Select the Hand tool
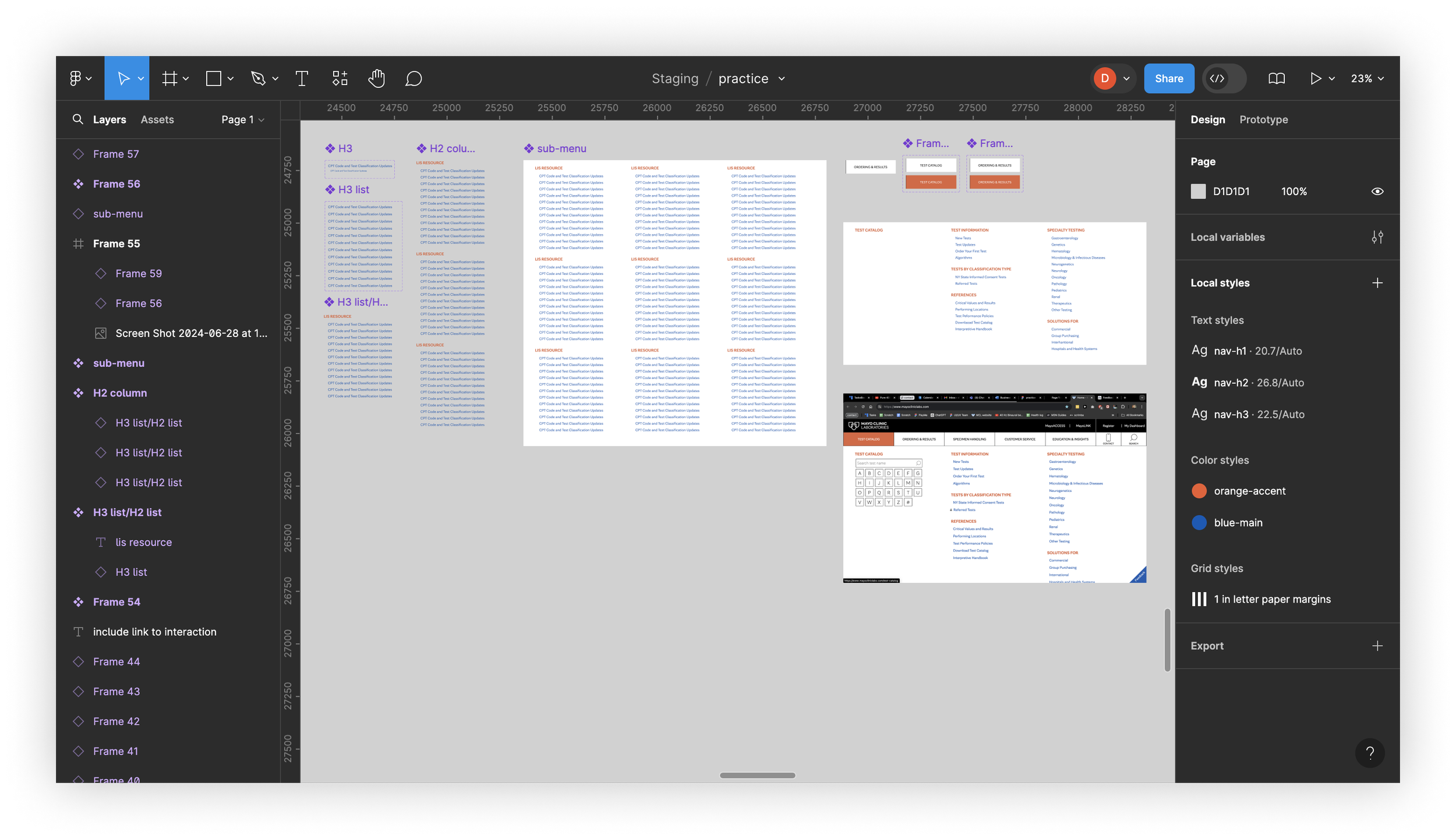Viewport: 1456px width, 839px height. click(376, 79)
